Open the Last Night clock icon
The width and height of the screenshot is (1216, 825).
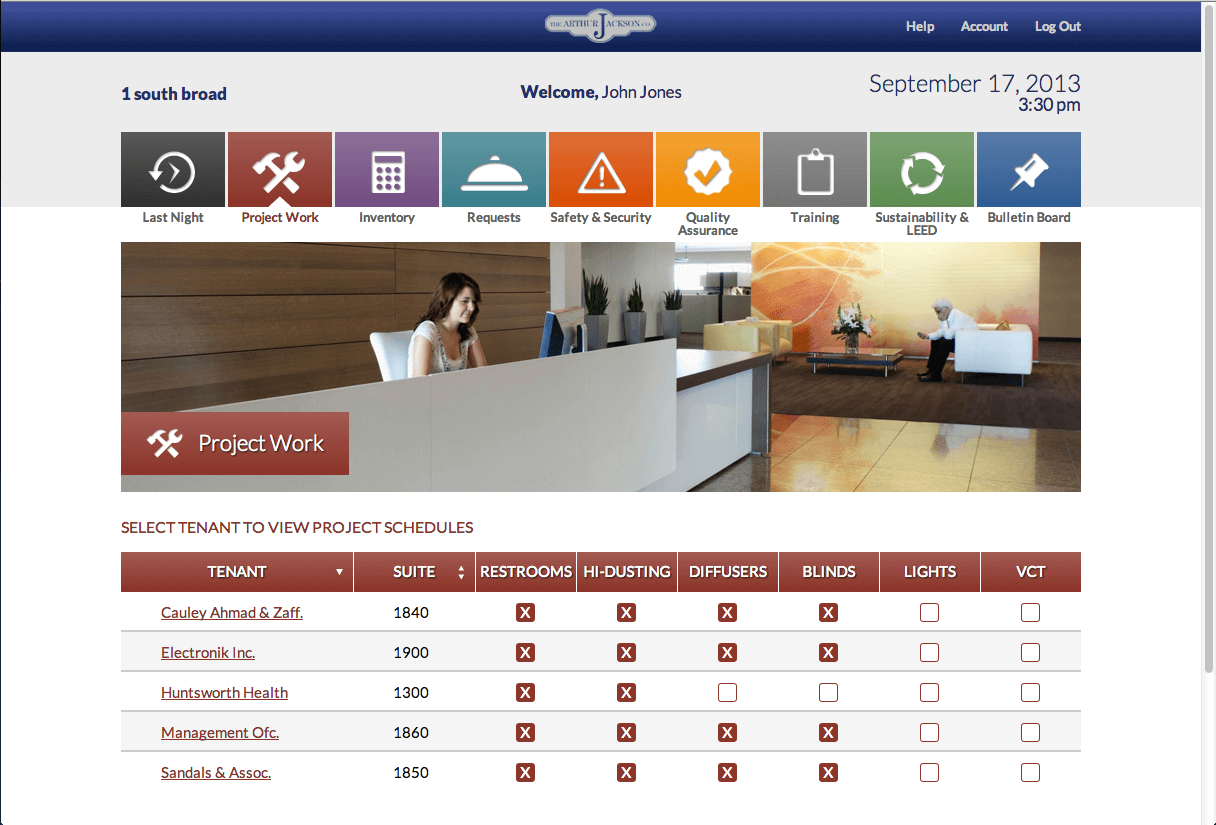[173, 171]
